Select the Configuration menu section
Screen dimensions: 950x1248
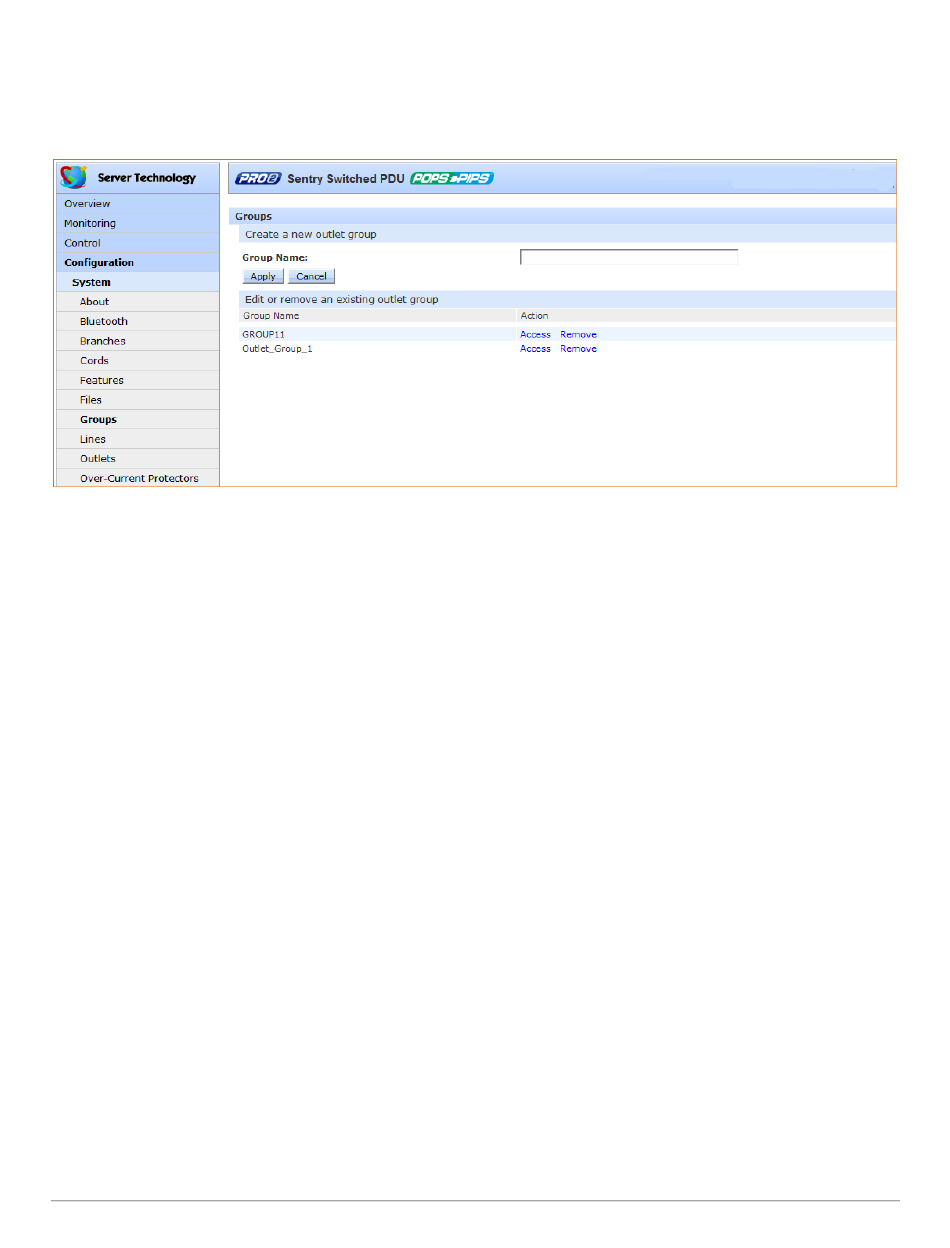(x=136, y=262)
